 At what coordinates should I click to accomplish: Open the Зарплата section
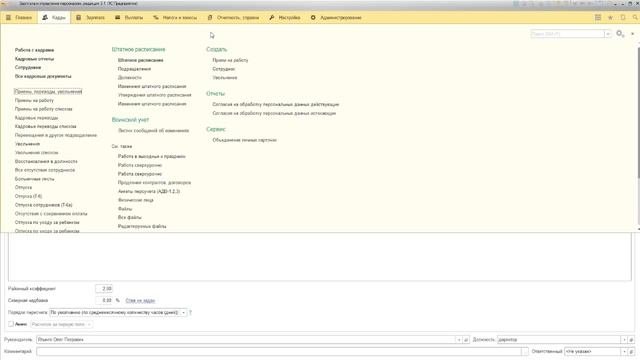[91, 18]
